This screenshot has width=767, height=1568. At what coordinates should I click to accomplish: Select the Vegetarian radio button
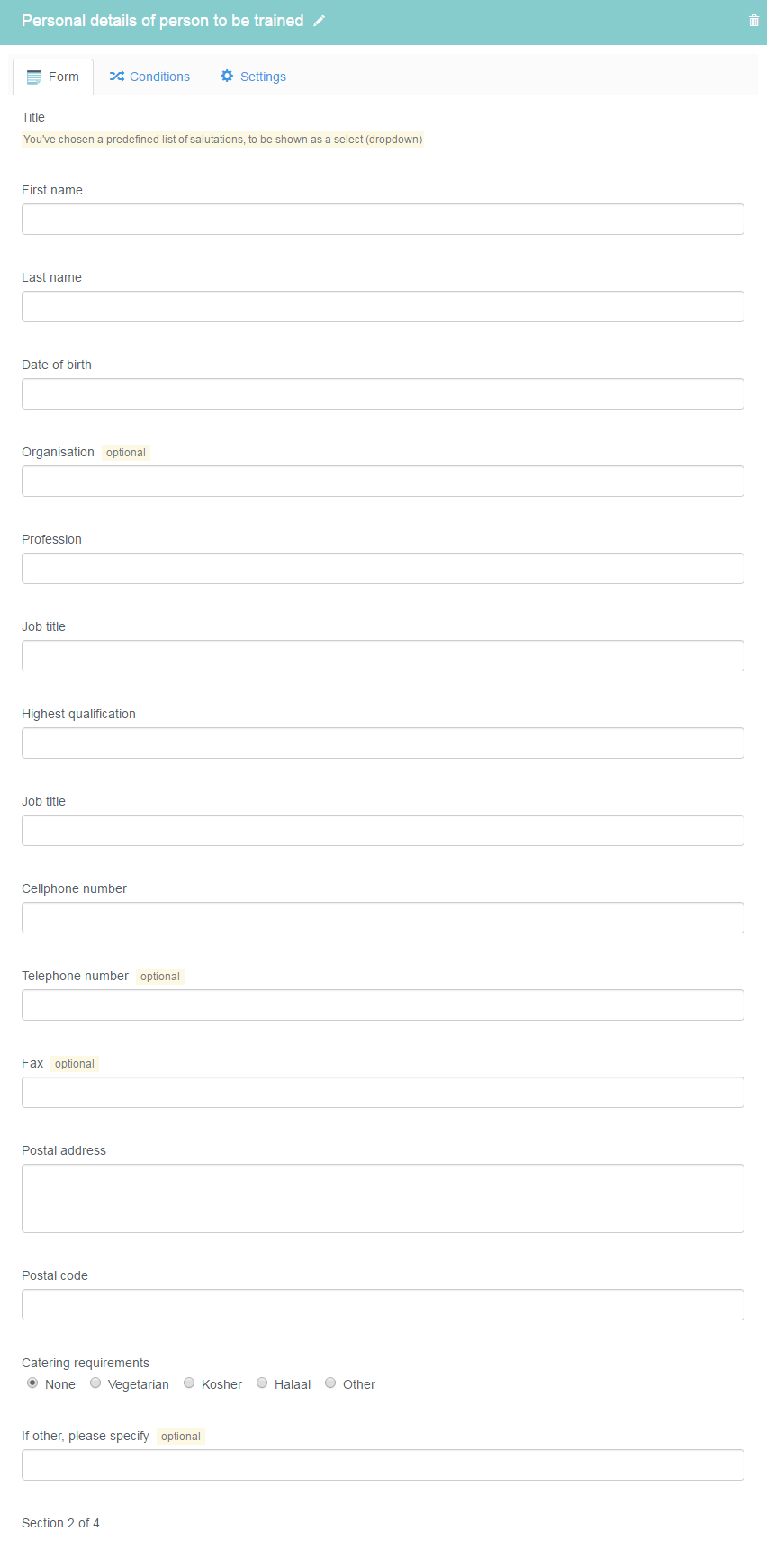coord(95,1383)
